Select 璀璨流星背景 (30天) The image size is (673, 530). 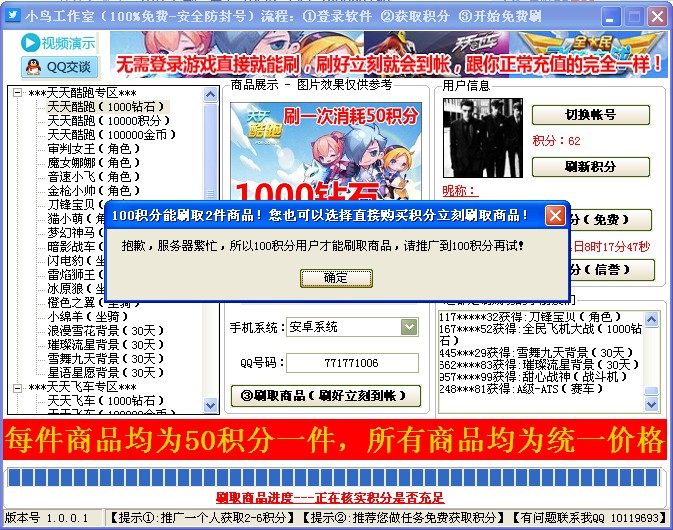coord(106,345)
